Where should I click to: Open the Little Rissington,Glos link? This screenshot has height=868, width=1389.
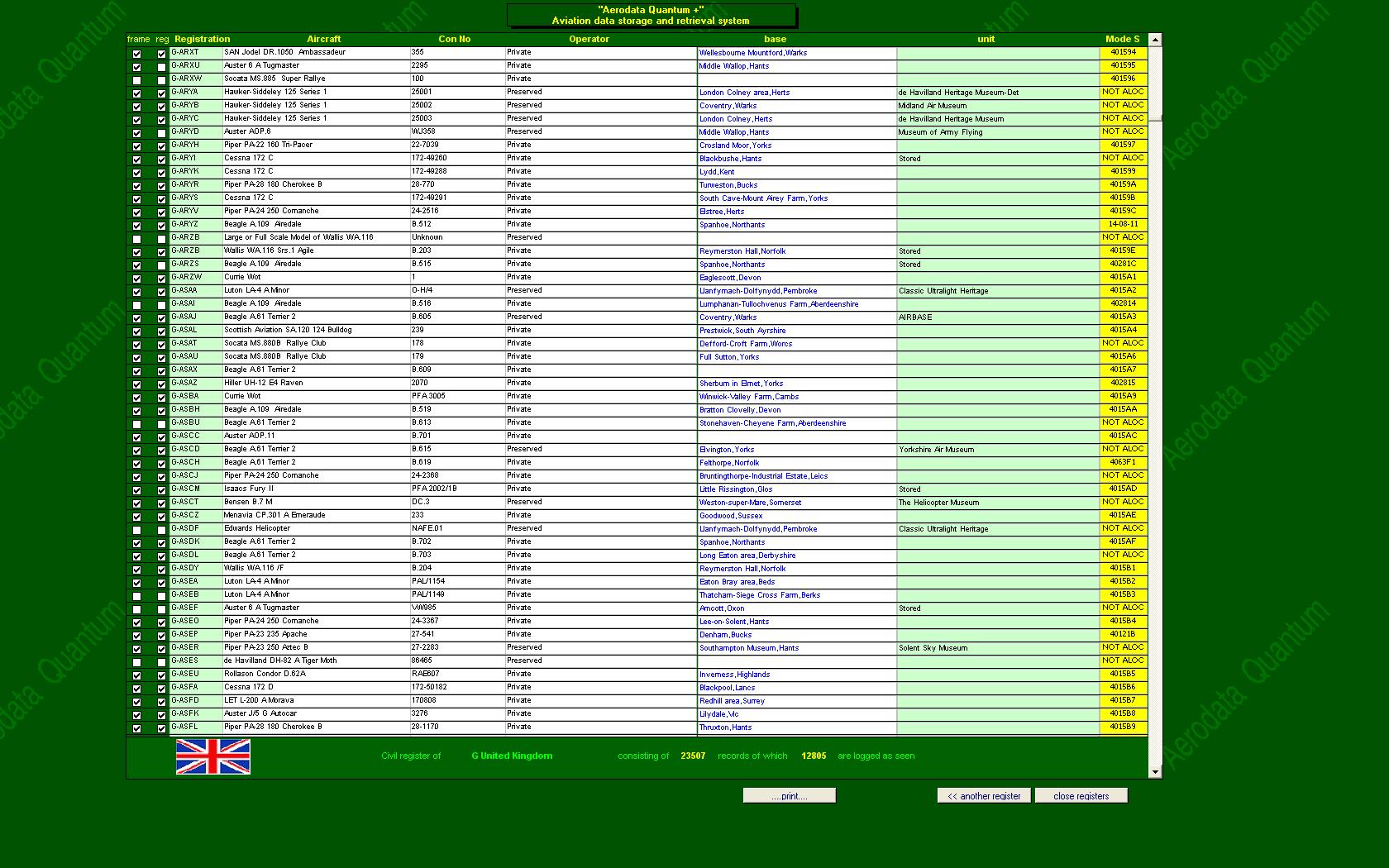(736, 489)
